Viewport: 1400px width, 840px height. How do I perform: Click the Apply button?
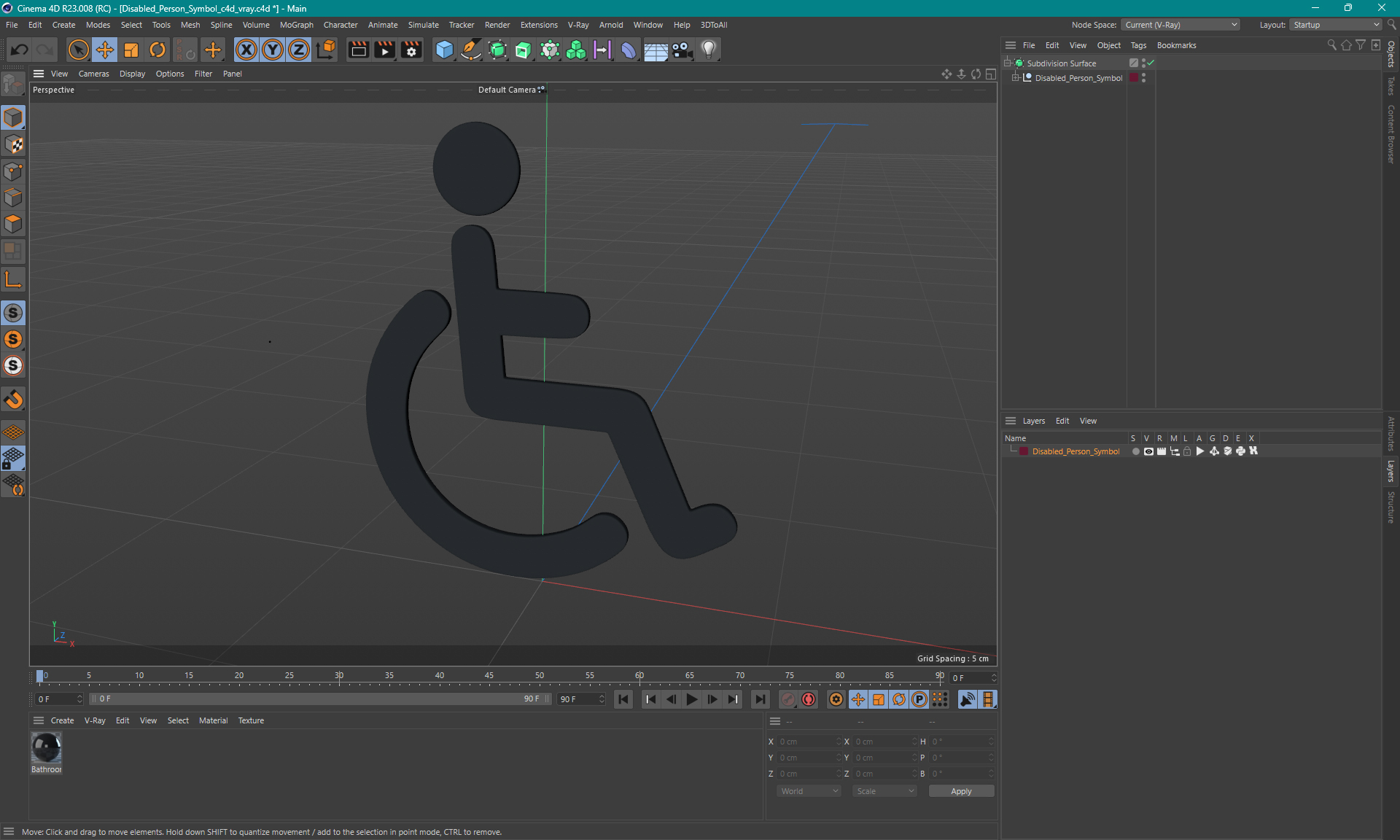coord(961,791)
